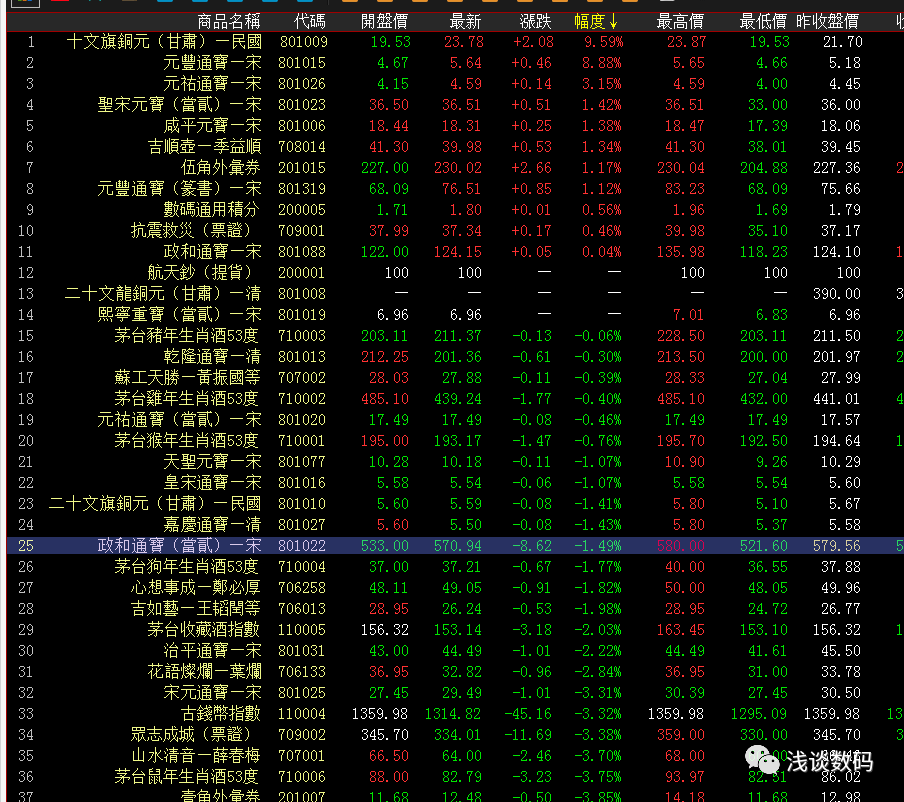
Task: Select the 茅台收藏酒指數 row
Action: (x=455, y=630)
